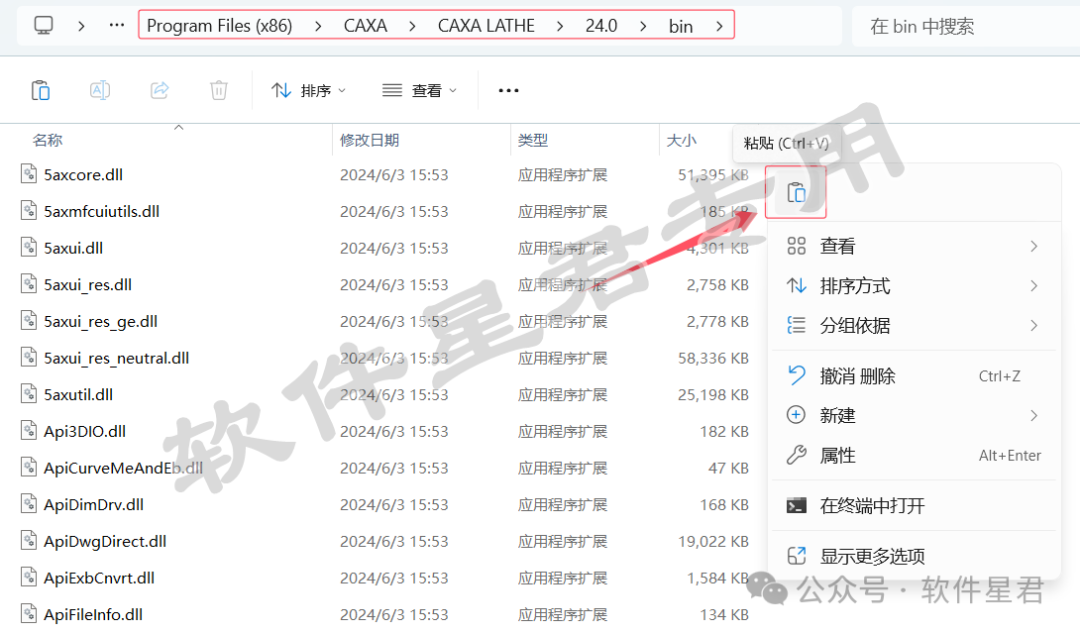Image resolution: width=1080 pixels, height=633 pixels.
Task: Sort by 类型 column header
Action: pos(533,141)
